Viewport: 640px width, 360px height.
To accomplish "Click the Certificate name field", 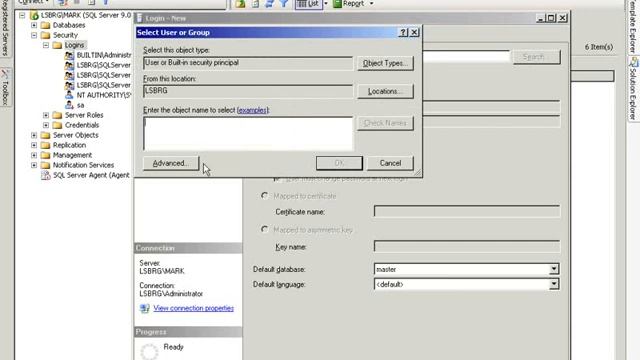I will [467, 211].
